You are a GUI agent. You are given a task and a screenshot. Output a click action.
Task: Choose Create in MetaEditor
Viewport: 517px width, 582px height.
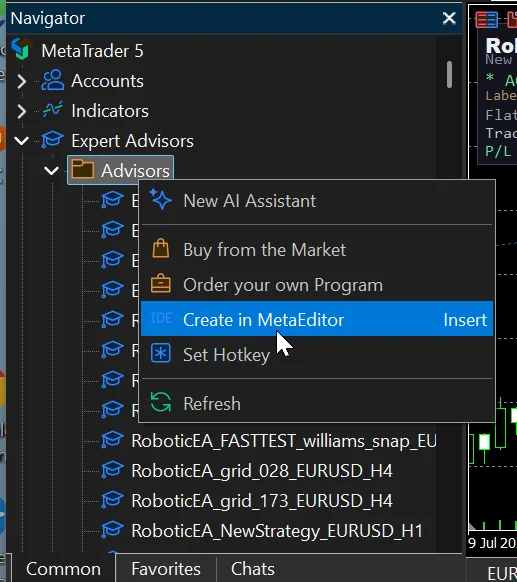pos(317,319)
